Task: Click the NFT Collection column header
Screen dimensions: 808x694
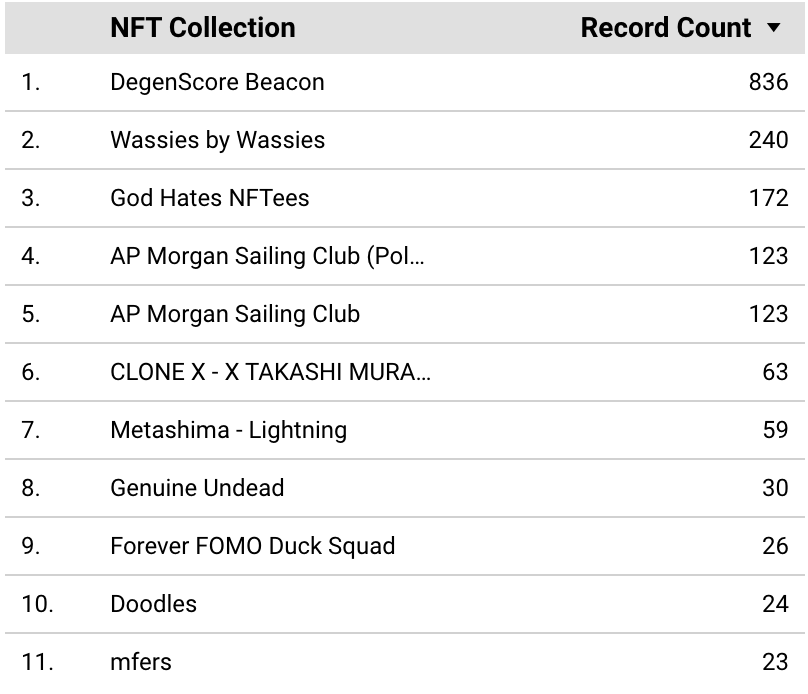Action: click(203, 27)
